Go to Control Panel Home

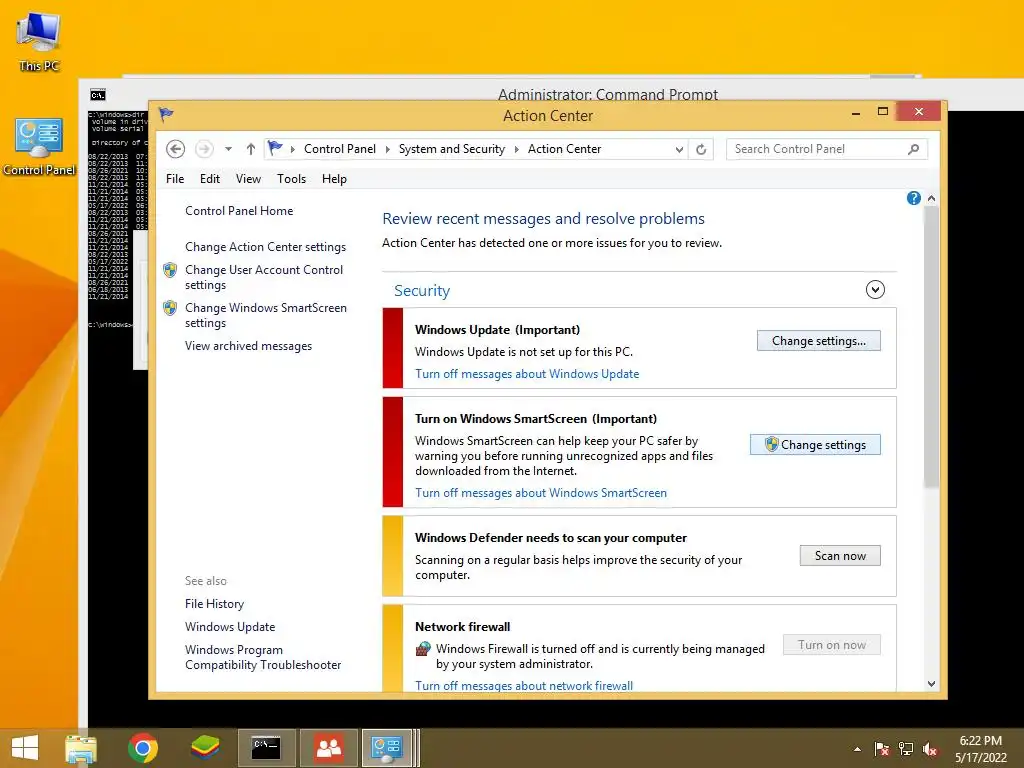pyautogui.click(x=239, y=211)
